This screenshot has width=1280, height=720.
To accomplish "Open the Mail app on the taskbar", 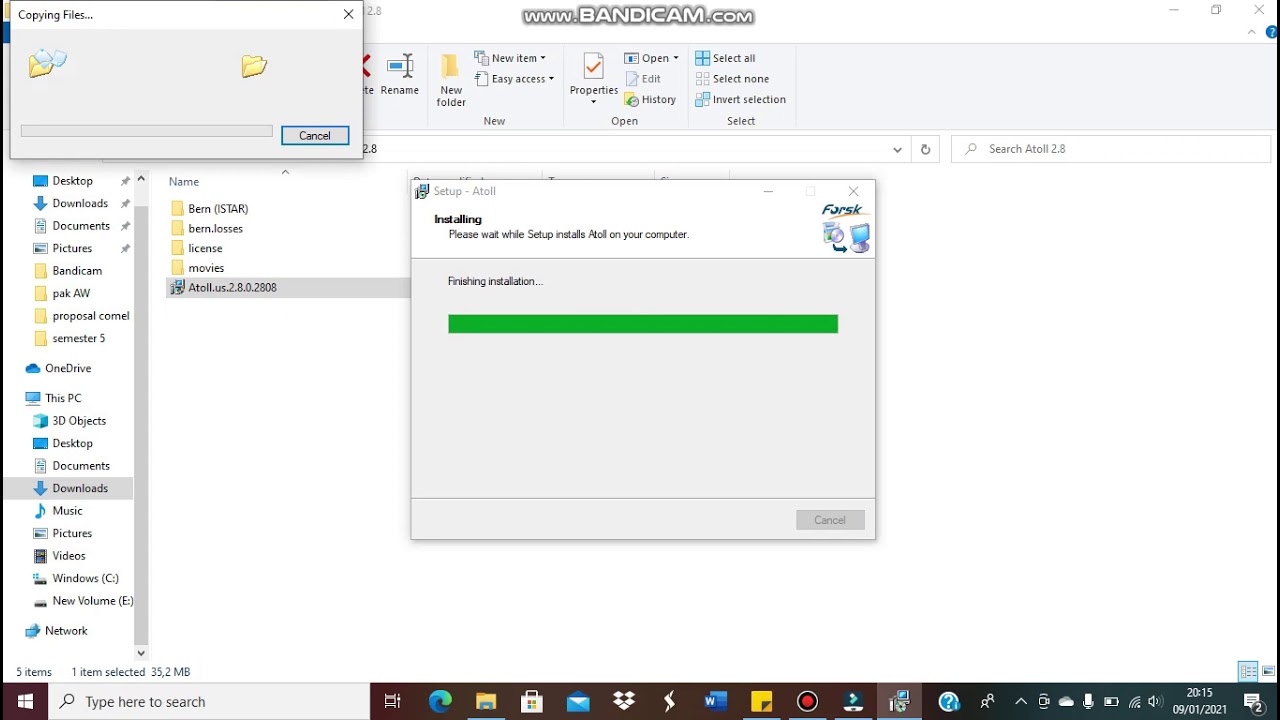I will click(578, 701).
